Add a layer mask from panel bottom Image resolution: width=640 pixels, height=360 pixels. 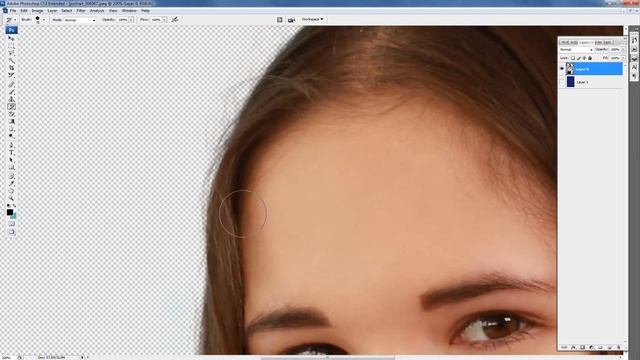click(582, 347)
